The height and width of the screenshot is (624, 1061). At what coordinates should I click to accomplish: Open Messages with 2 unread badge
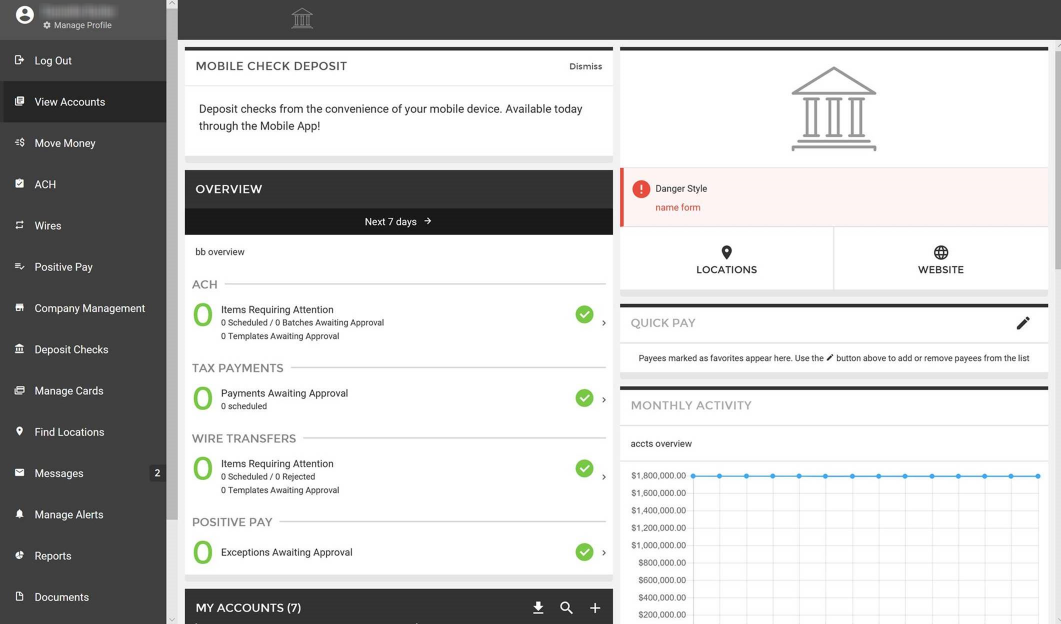pos(59,473)
